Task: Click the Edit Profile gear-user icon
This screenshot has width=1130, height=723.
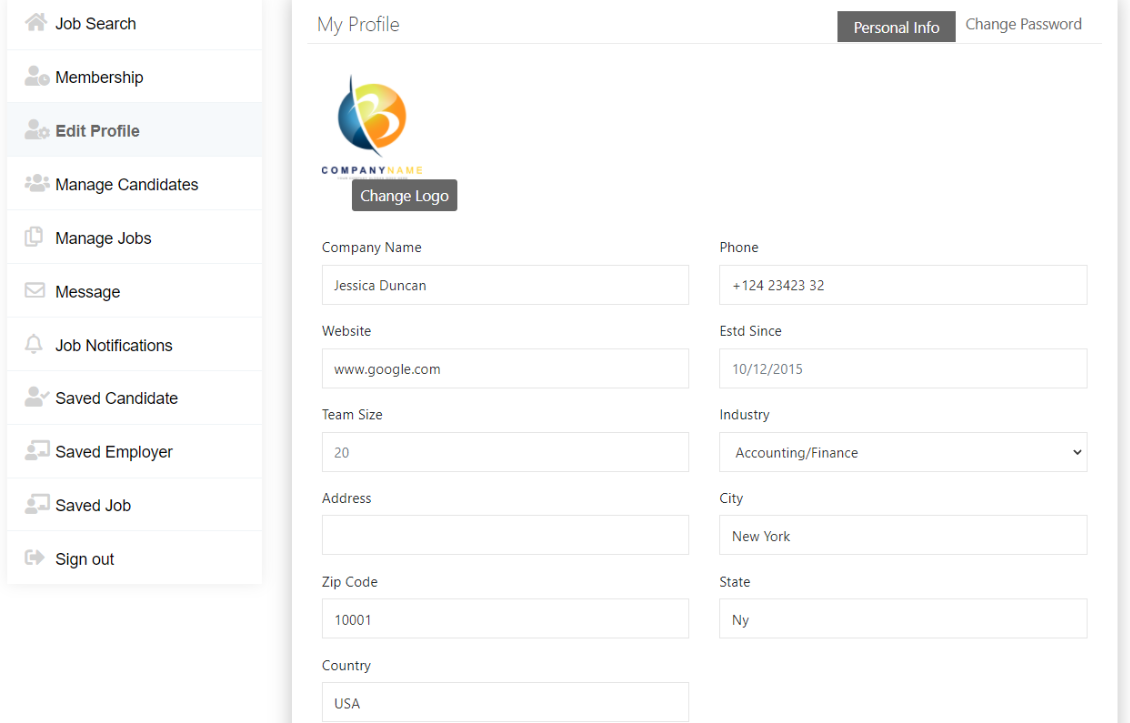Action: click(x=36, y=130)
